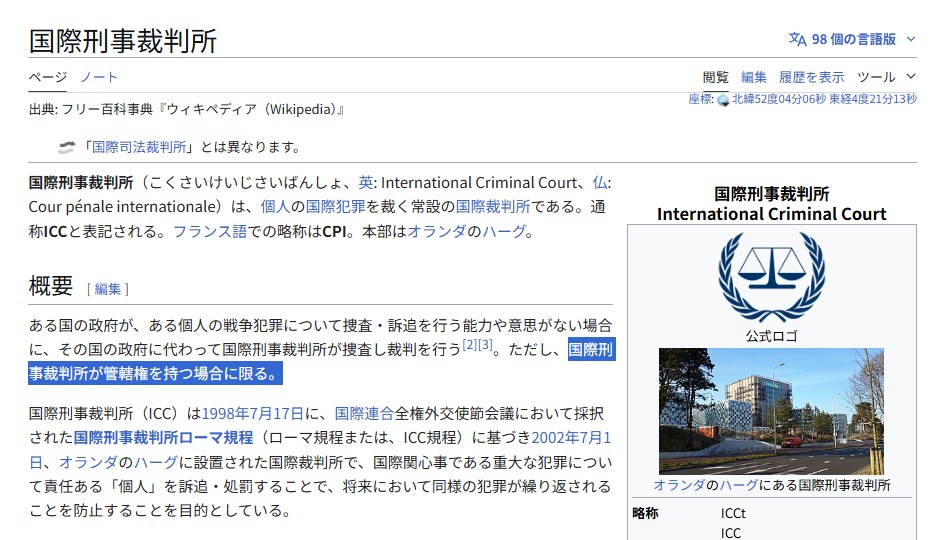Open the ICC official logo image
941x540 pixels.
point(772,277)
